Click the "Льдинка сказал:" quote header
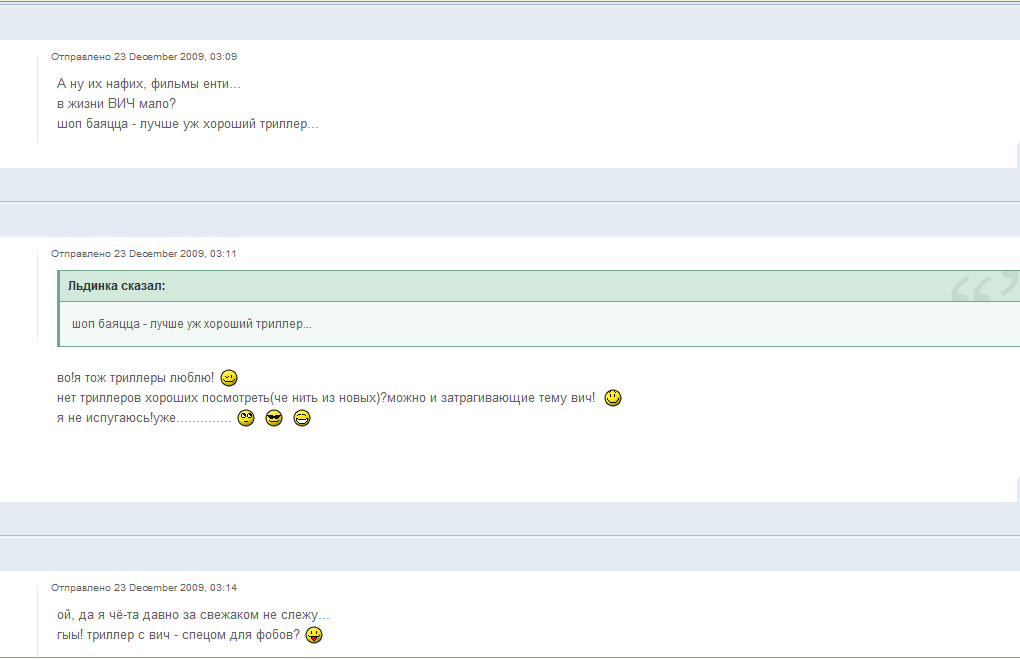The width and height of the screenshot is (1020, 659). pos(116,286)
